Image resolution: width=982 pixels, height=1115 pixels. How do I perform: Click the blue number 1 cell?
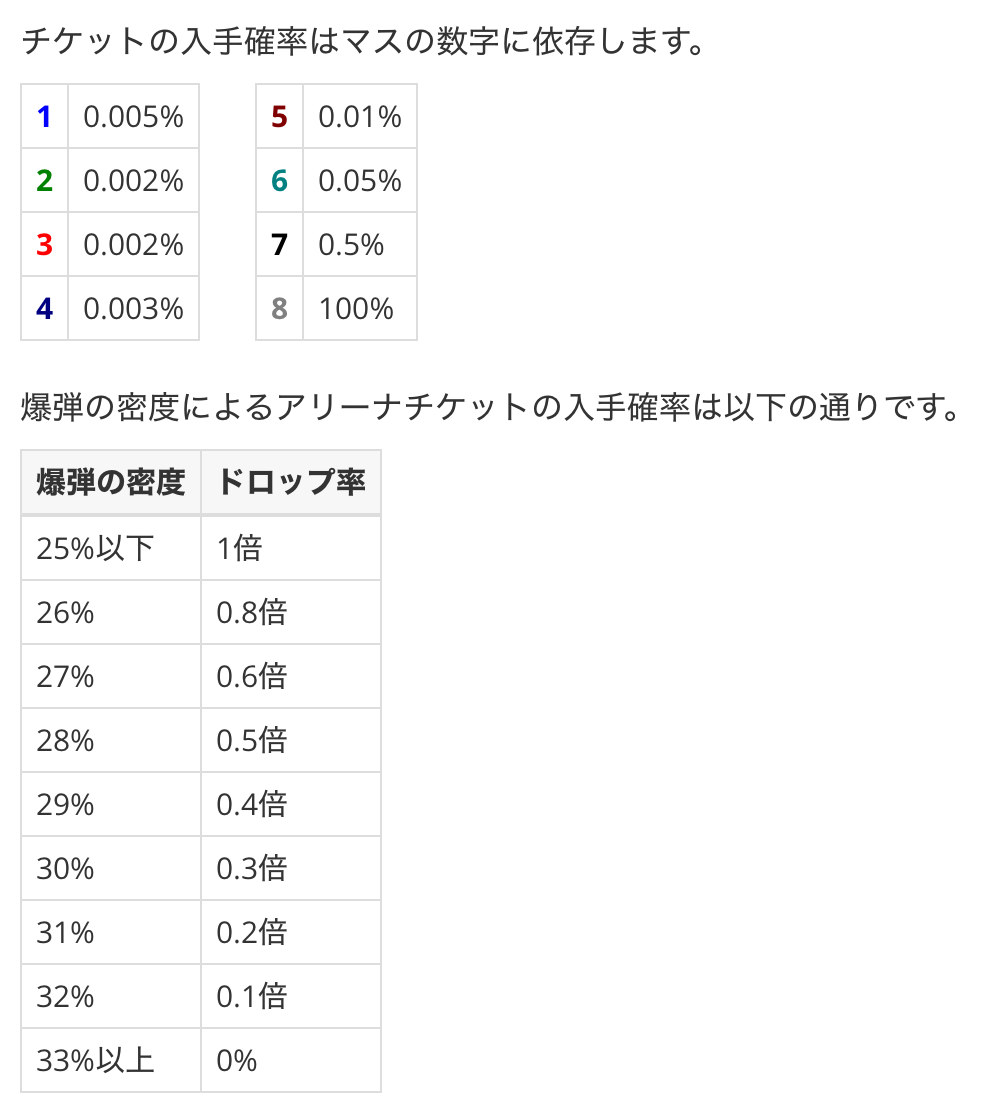(44, 117)
